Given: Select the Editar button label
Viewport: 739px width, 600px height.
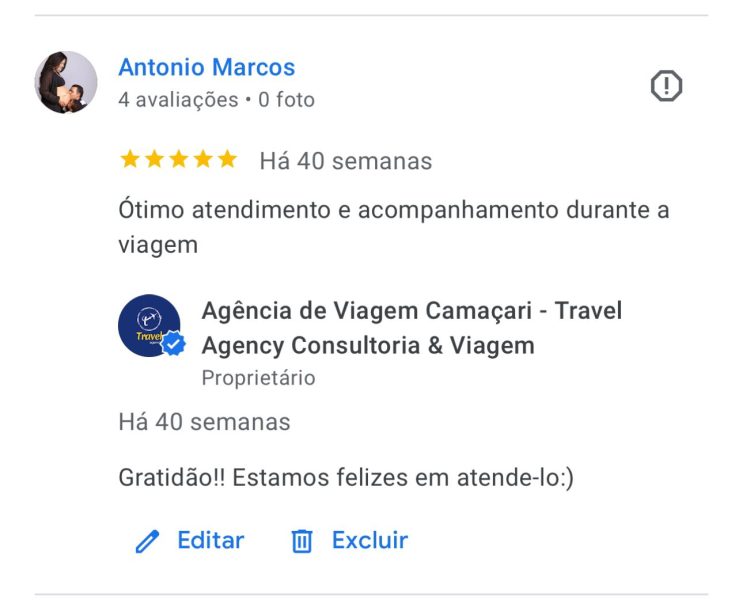Looking at the screenshot, I should click(x=211, y=540).
